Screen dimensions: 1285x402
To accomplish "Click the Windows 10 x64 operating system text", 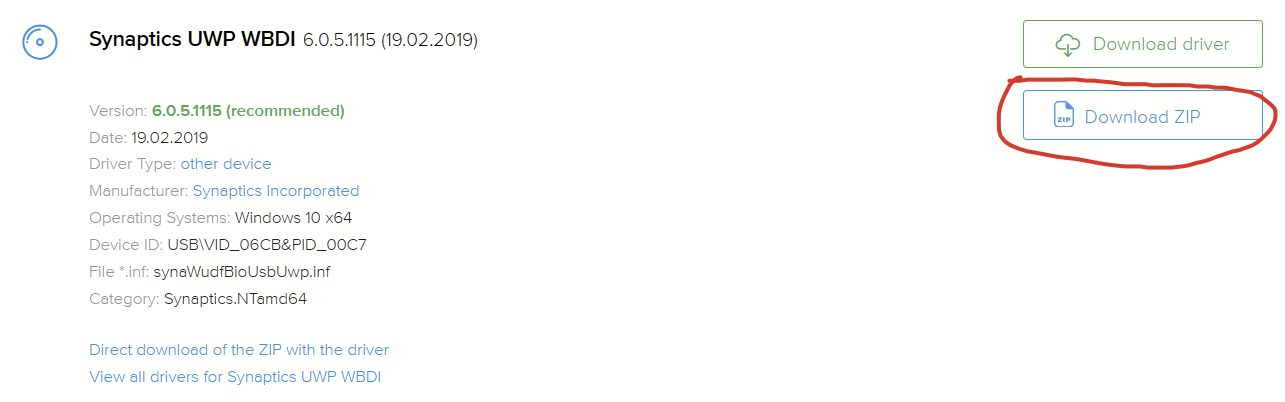I will [293, 218].
